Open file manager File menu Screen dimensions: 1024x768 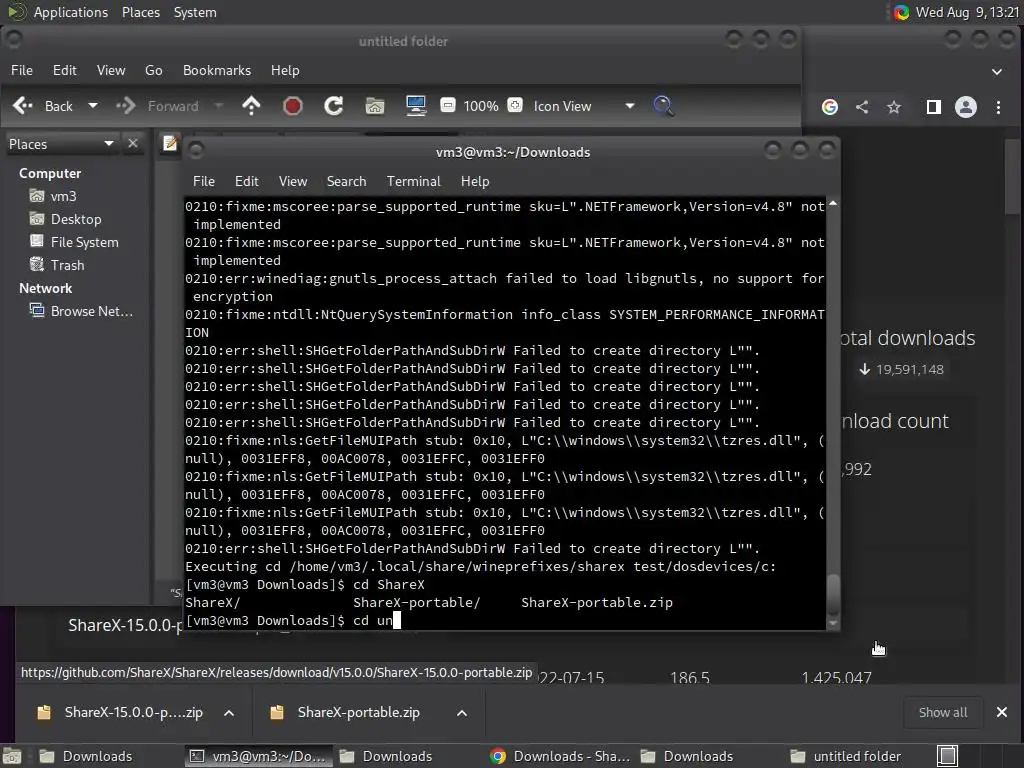click(x=22, y=70)
